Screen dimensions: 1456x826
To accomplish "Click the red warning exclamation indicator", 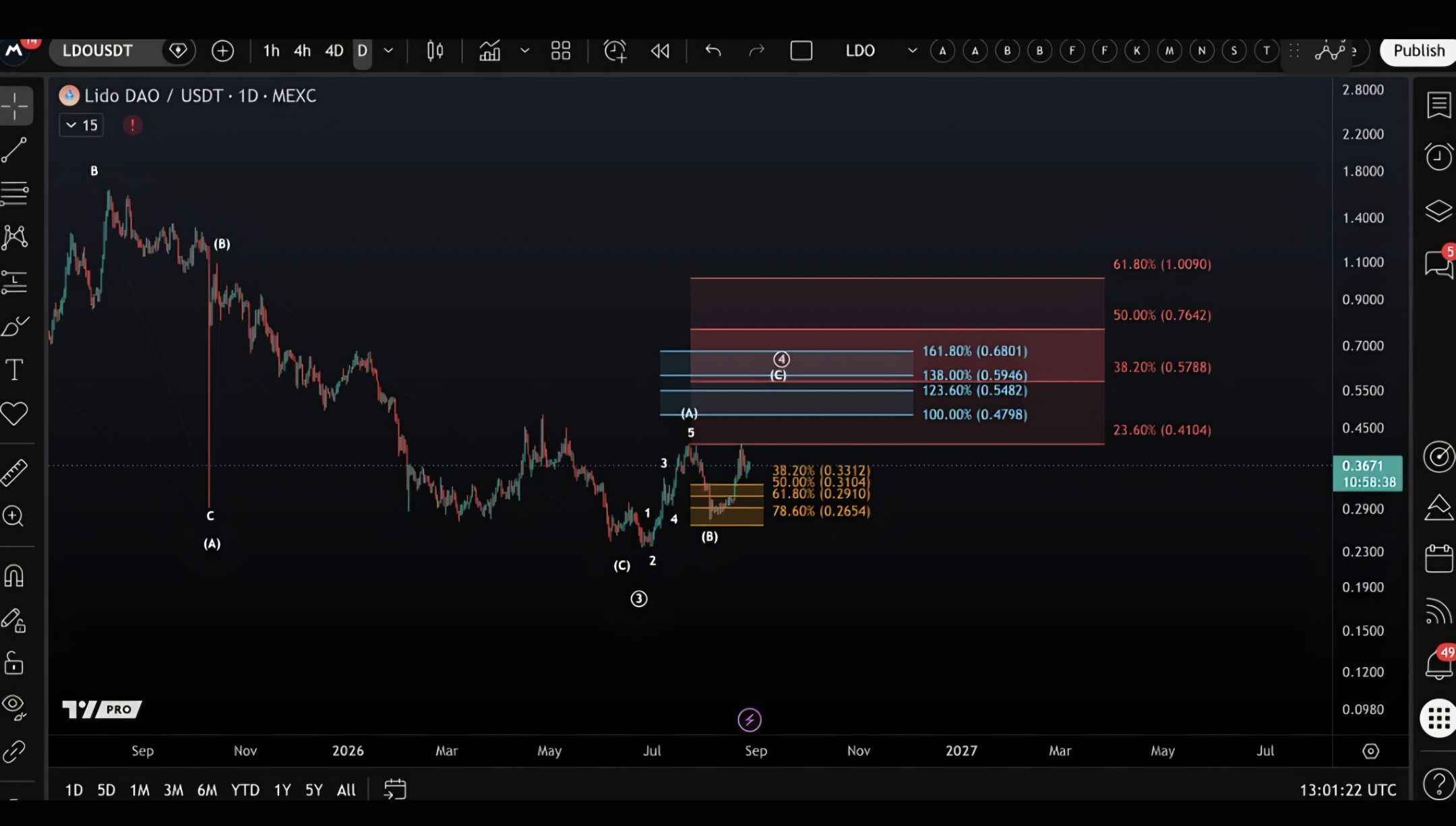I will coord(133,125).
